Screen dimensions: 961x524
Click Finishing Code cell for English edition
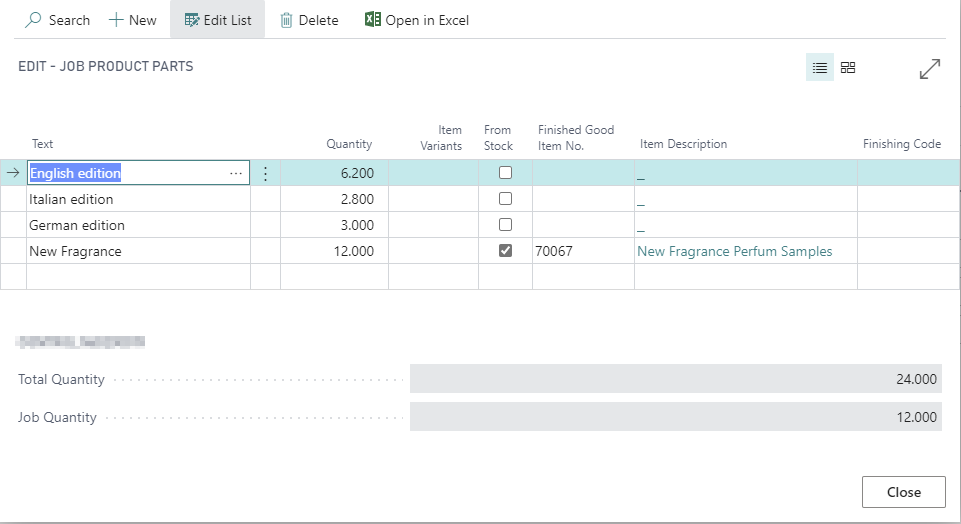908,173
